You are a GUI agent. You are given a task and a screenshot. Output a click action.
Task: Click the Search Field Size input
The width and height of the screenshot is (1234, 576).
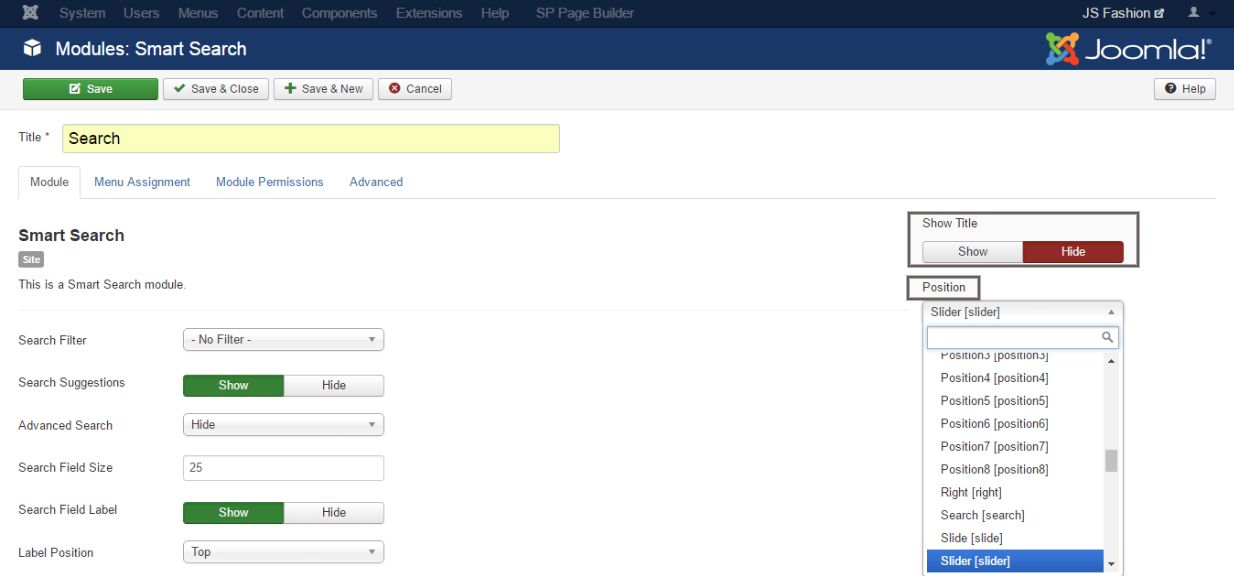click(x=283, y=468)
